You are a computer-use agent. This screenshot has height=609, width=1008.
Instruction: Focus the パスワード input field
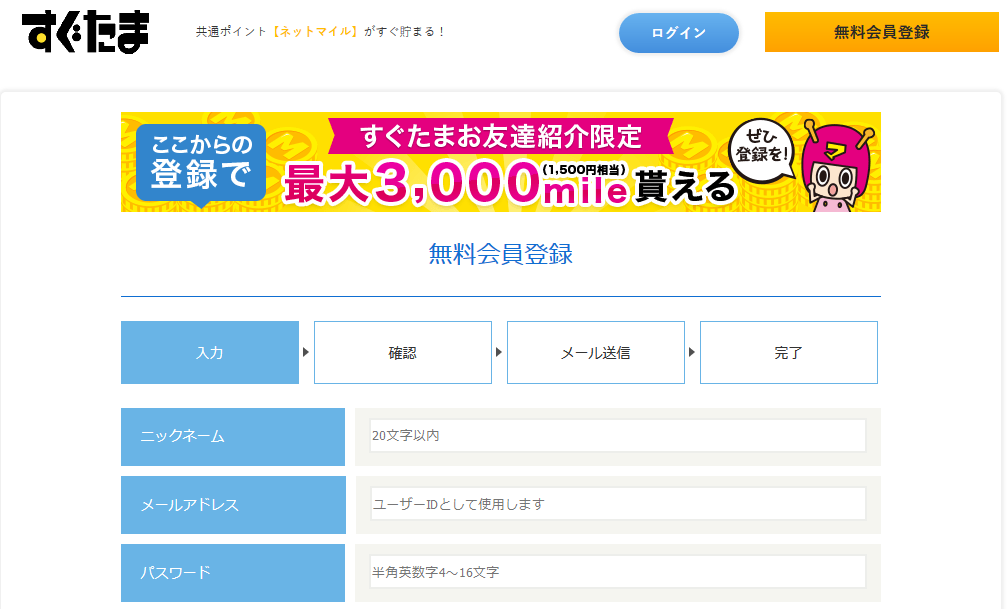[618, 572]
